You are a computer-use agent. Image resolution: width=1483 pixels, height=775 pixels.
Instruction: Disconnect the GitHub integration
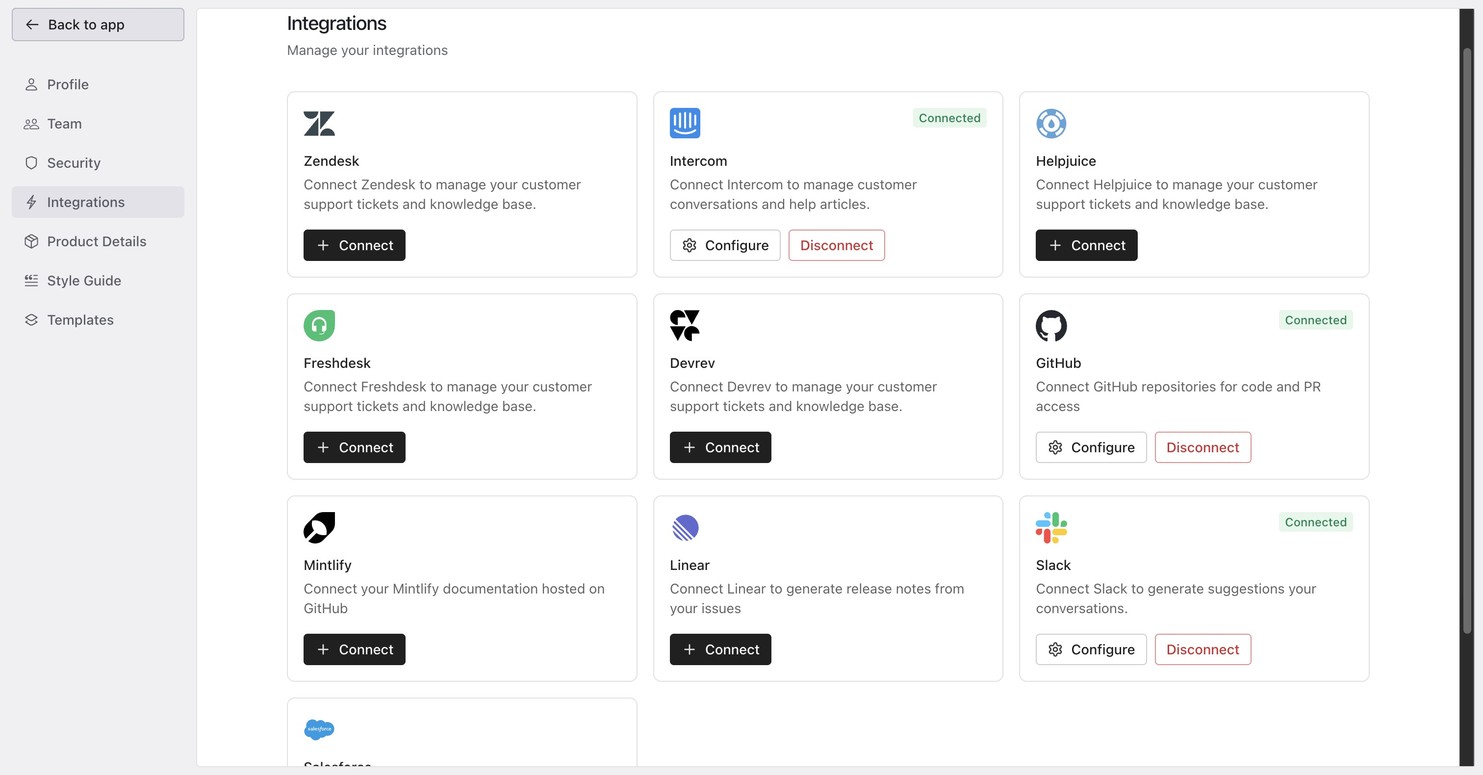(x=1203, y=447)
